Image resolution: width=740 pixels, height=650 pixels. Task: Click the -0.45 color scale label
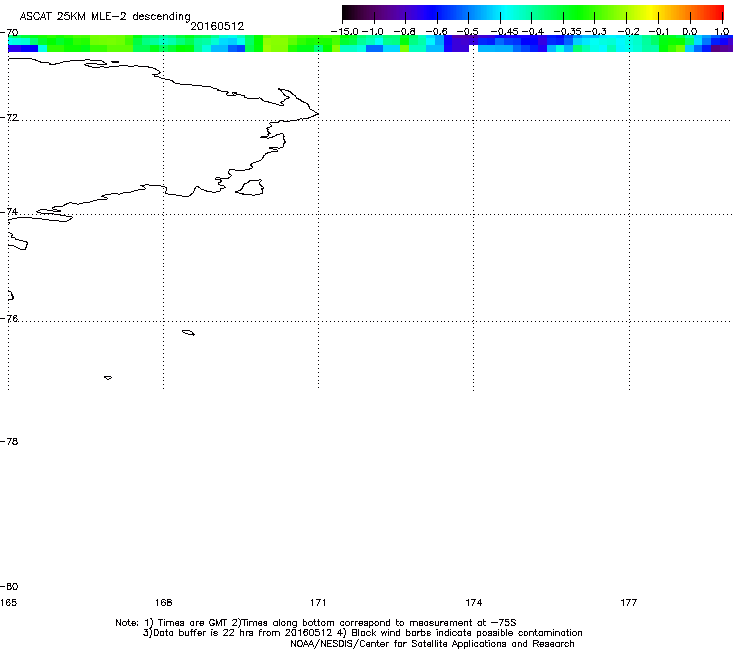point(504,32)
